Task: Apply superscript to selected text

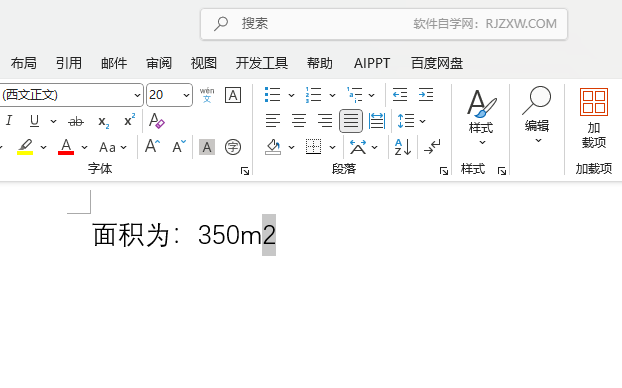Action: pos(129,120)
